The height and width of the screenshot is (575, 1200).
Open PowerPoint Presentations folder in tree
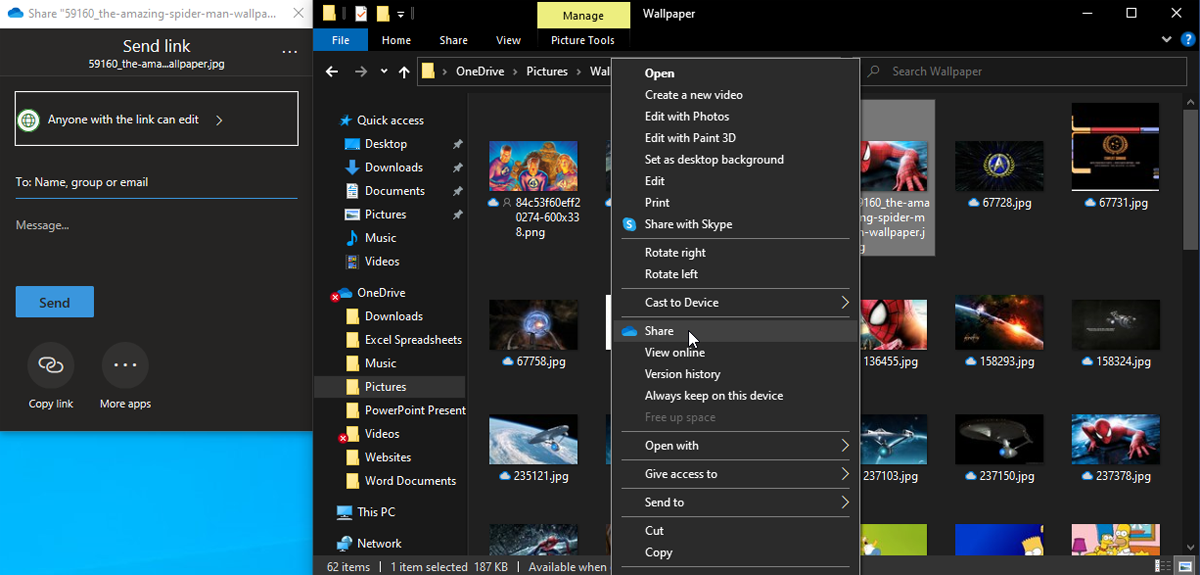pyautogui.click(x=405, y=410)
